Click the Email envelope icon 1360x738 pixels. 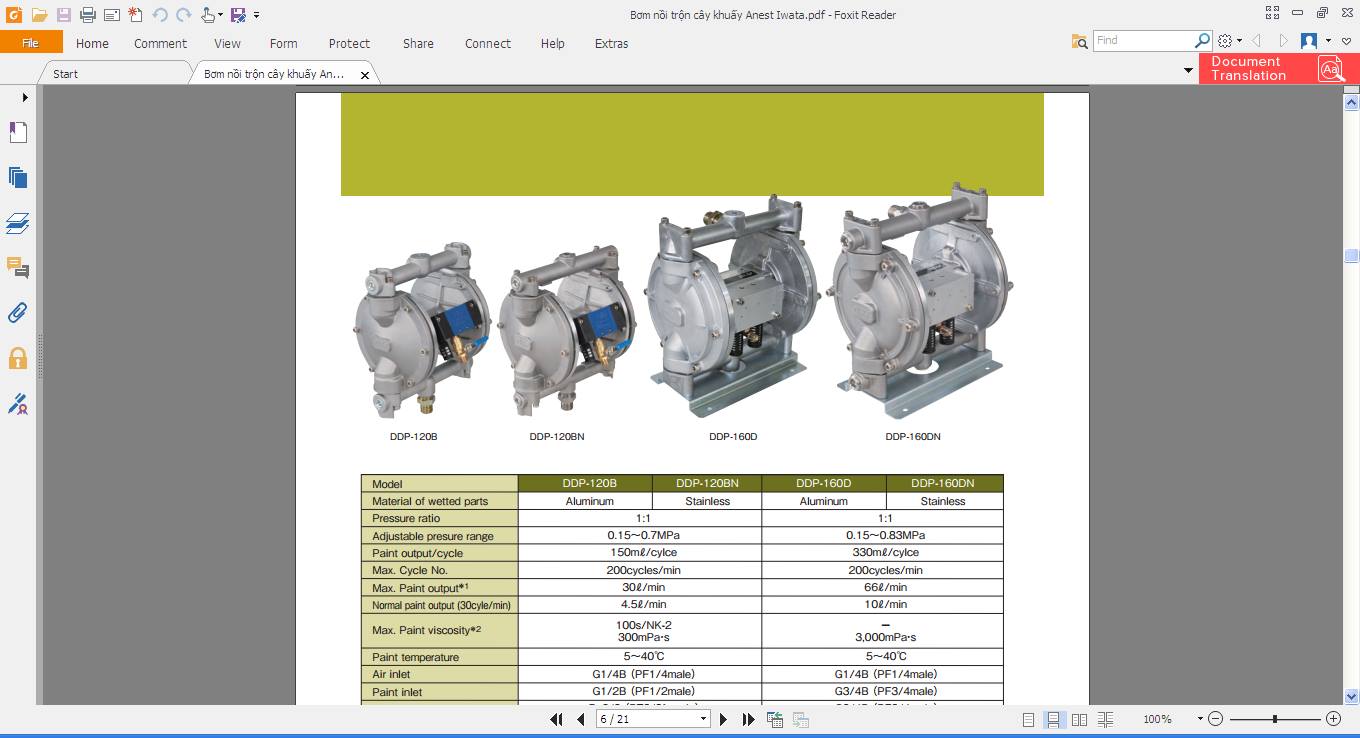[112, 15]
